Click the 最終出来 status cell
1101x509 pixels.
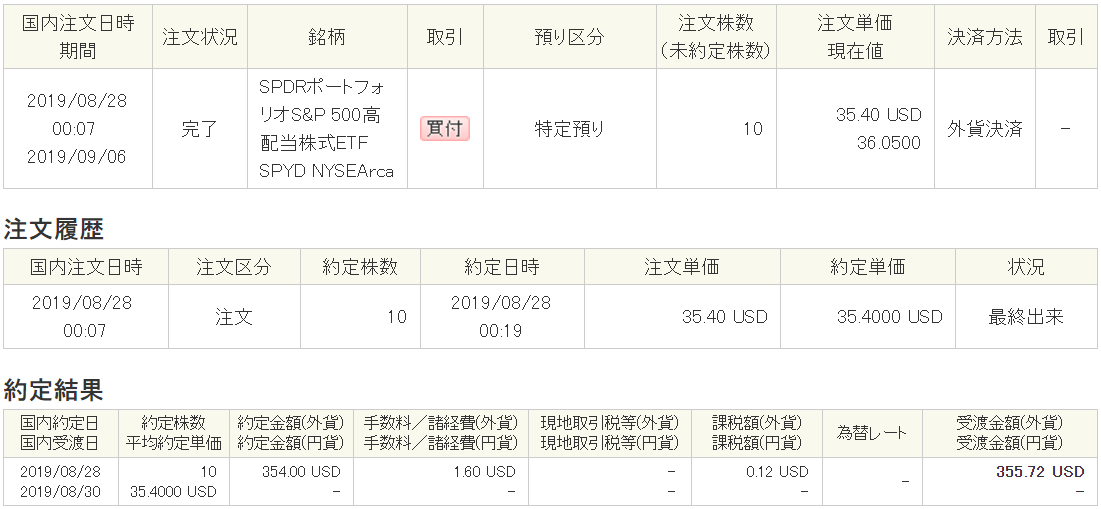[x=1025, y=317]
